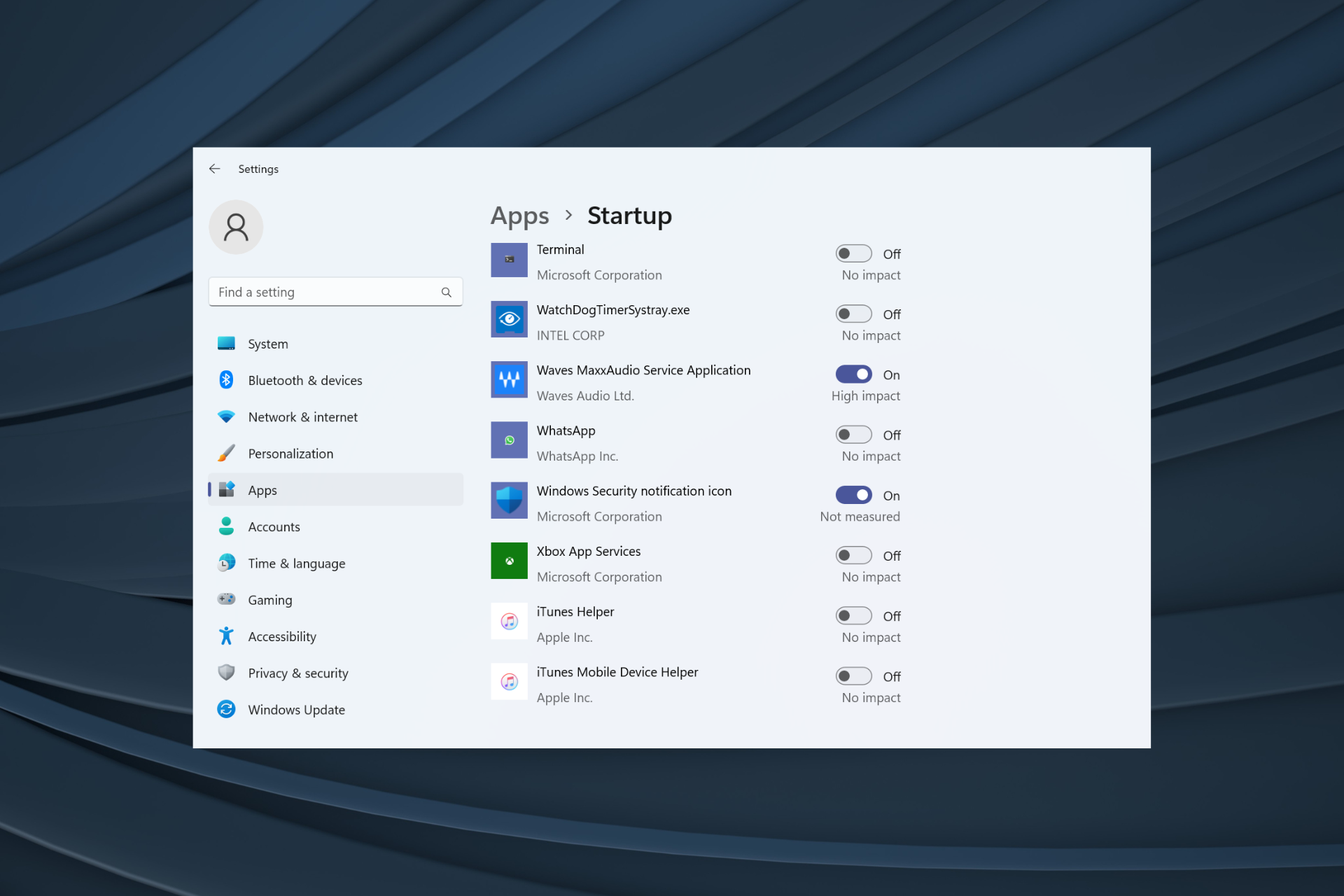The image size is (1344, 896).
Task: Select Accounts in the sidebar
Action: pyautogui.click(x=274, y=526)
